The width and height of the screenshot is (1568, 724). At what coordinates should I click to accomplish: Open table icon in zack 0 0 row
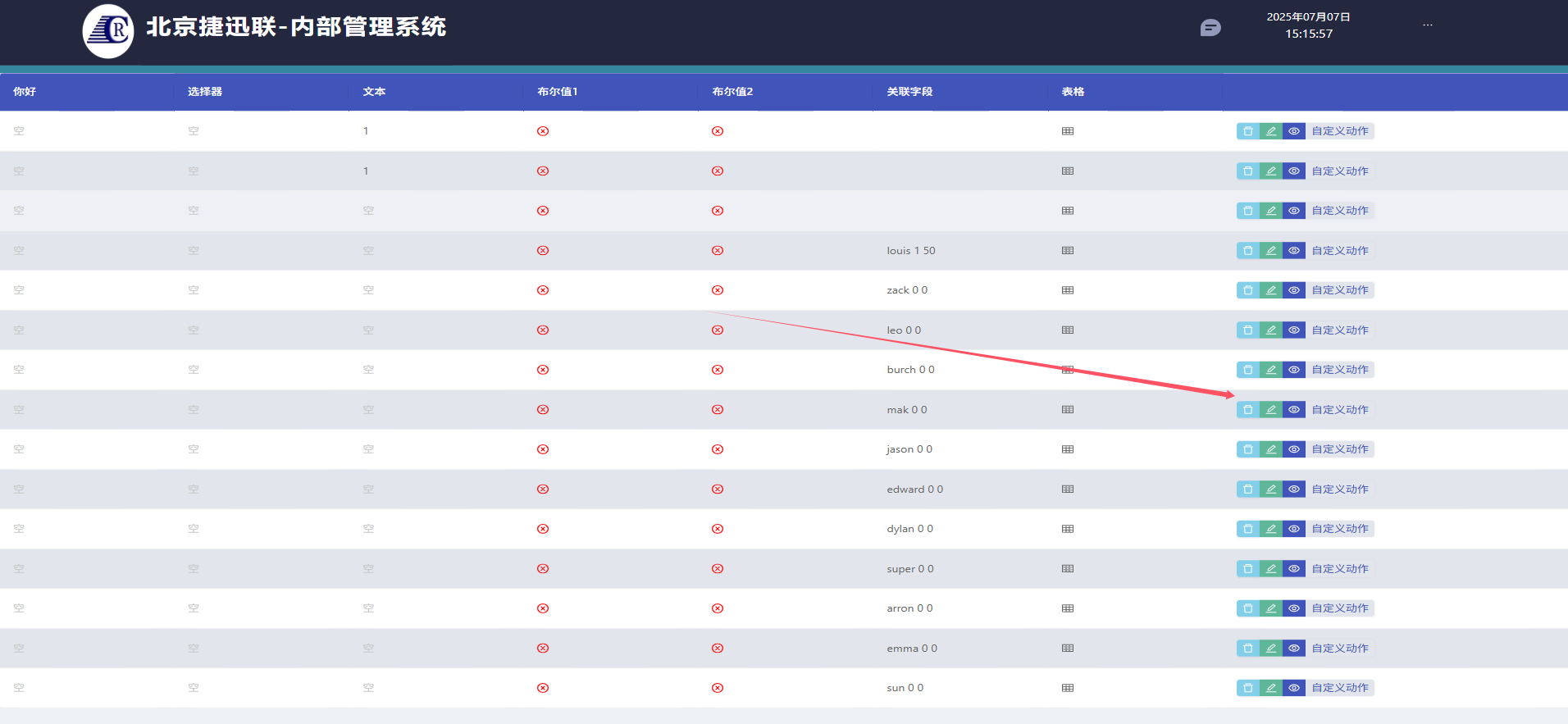1068,290
